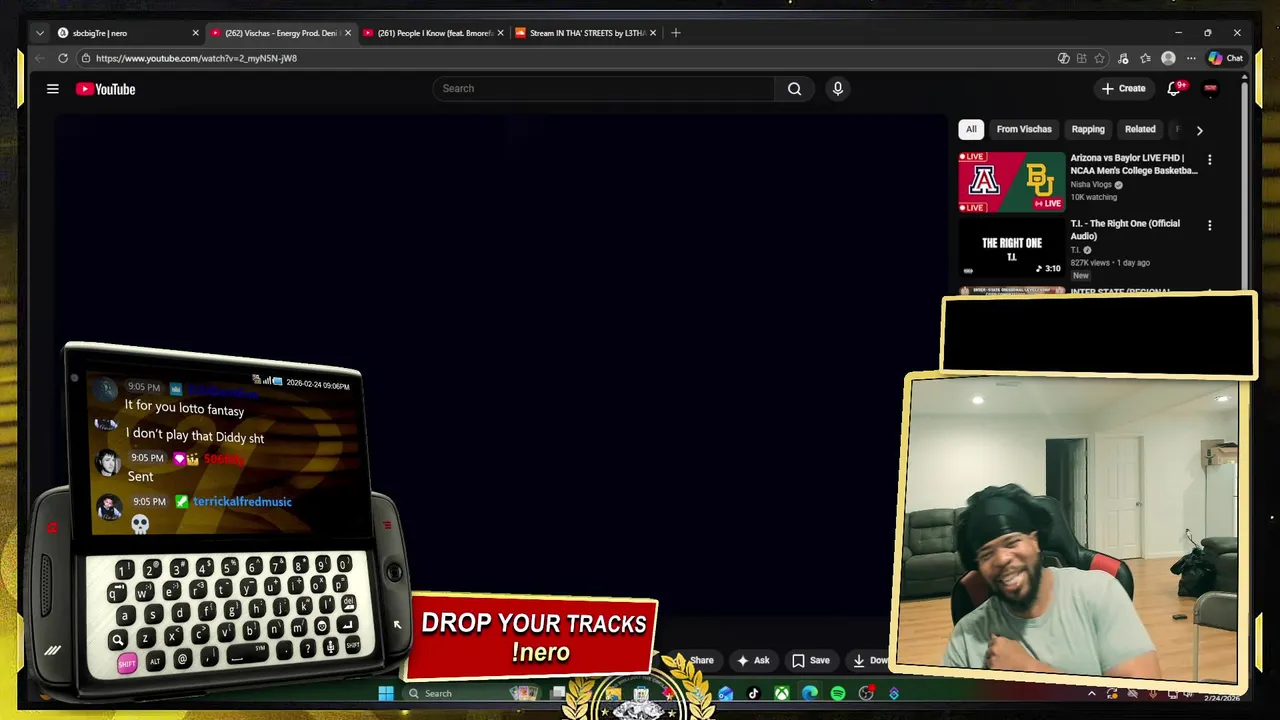Screen dimensions: 1280x720
Task: Switch to Stream IN THA' STREETS tab
Action: coord(585,33)
